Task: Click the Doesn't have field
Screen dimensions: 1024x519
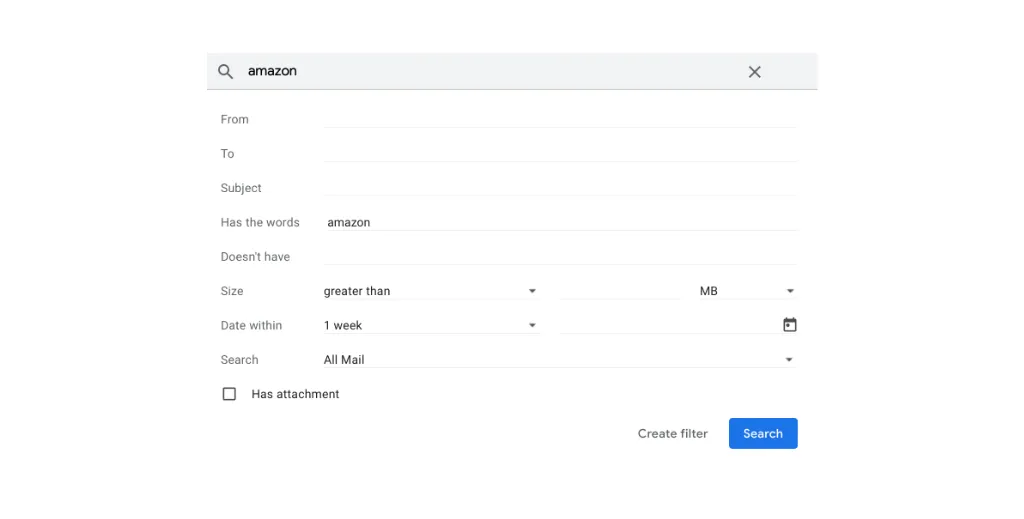Action: coord(560,257)
